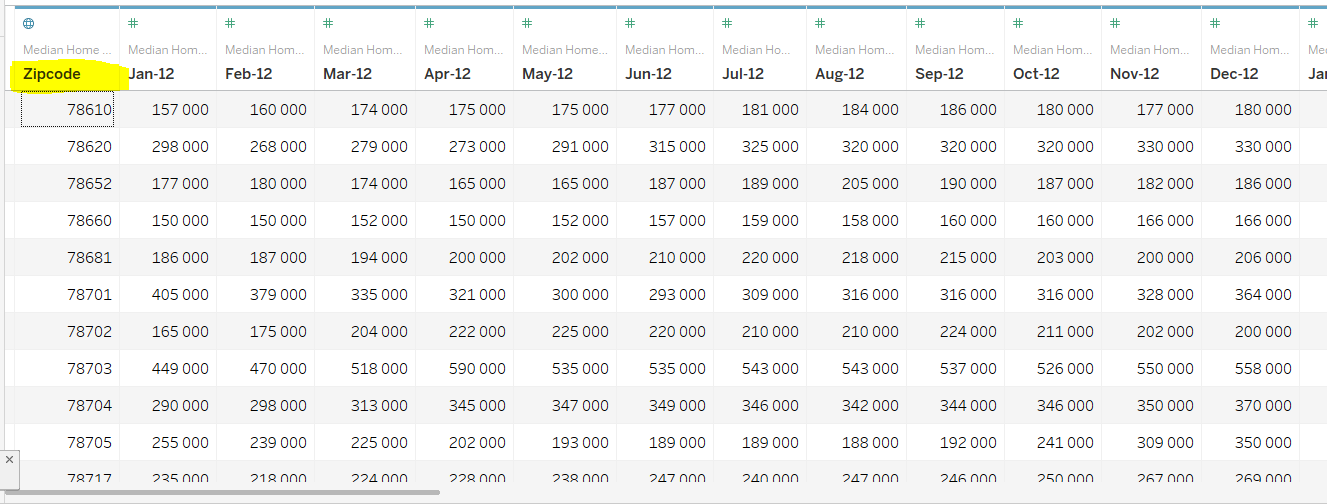Select the May-12 column header

[547, 74]
